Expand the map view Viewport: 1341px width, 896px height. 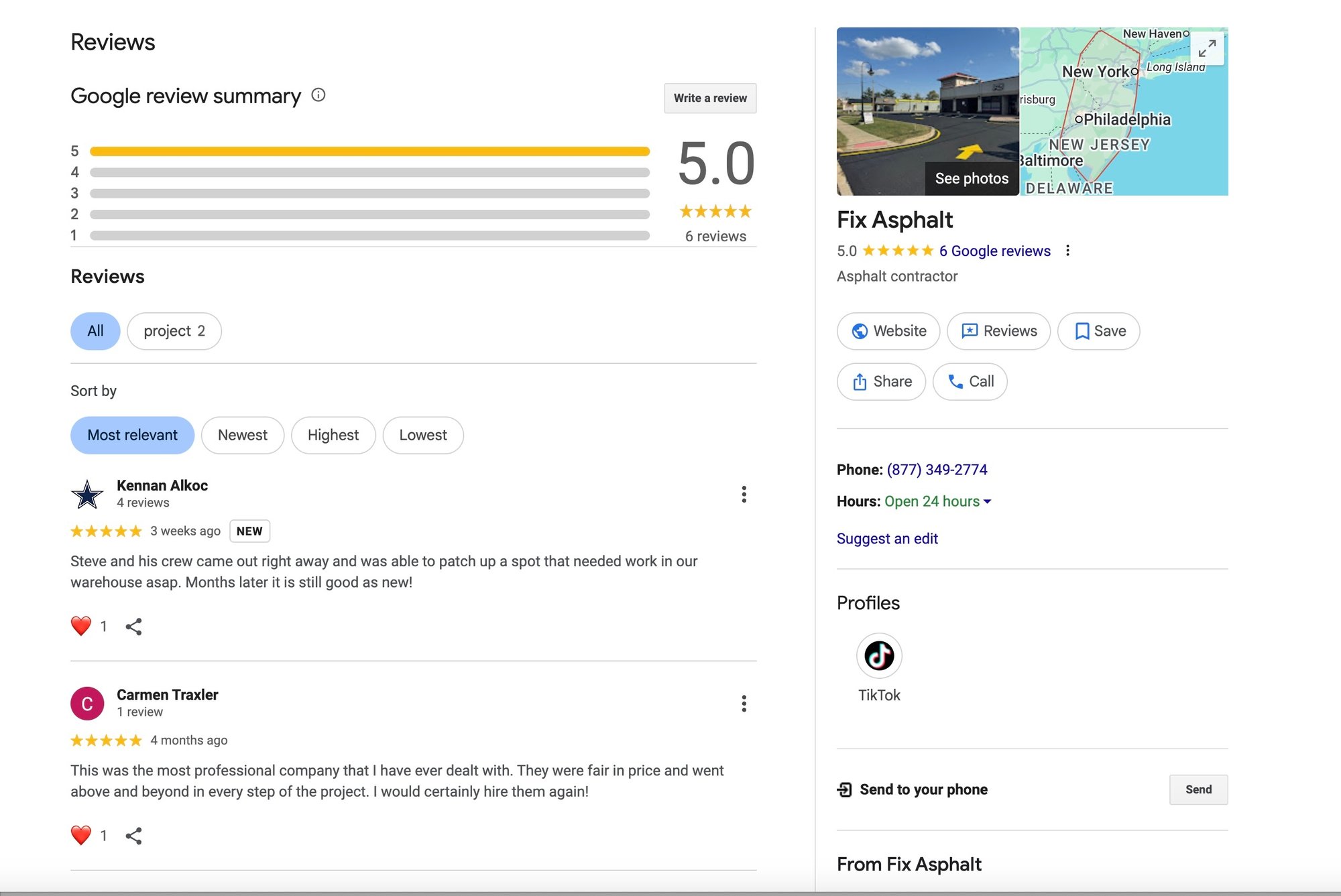click(x=1207, y=48)
